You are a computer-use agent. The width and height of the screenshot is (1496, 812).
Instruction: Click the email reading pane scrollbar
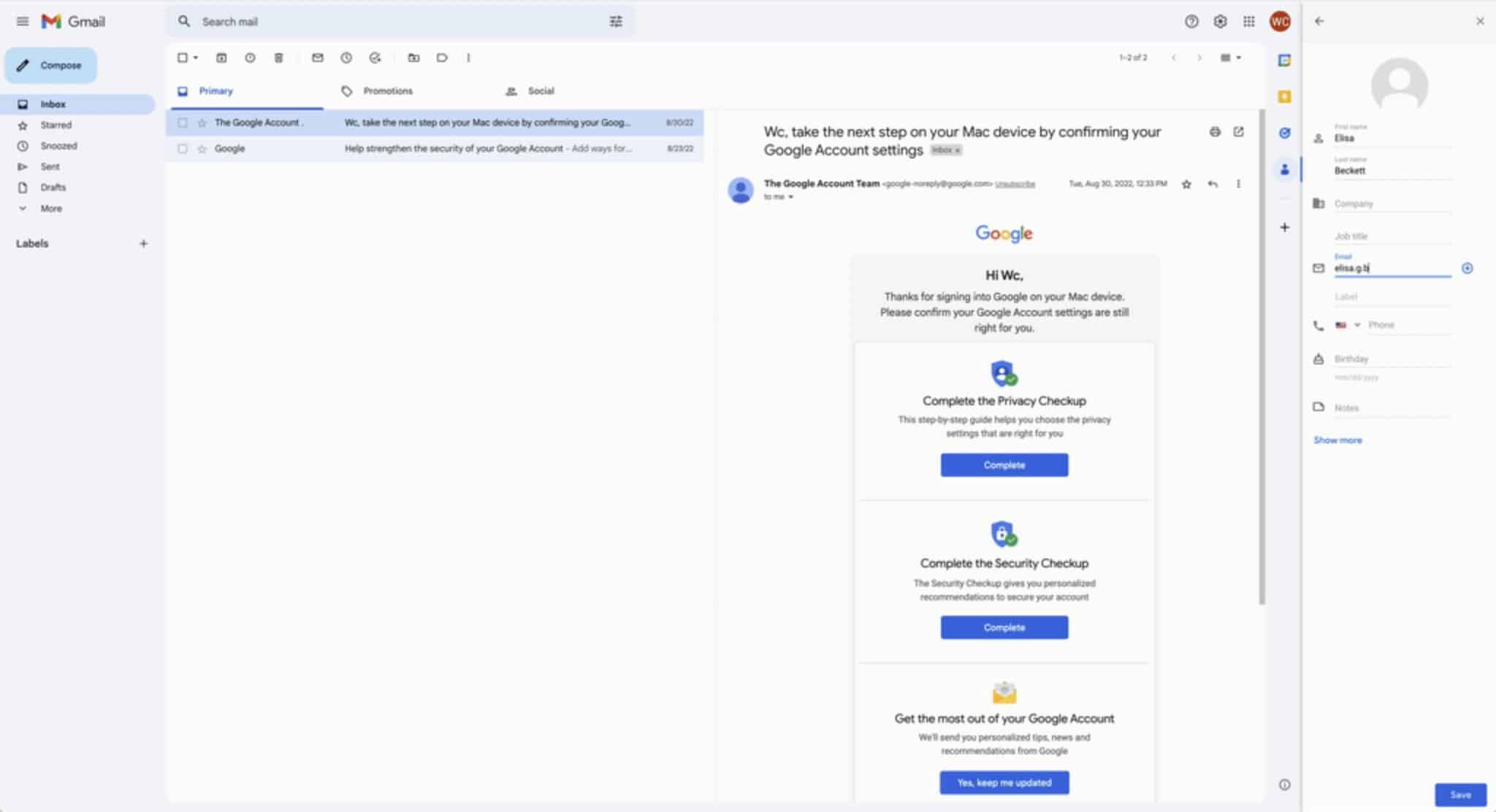point(1261,357)
